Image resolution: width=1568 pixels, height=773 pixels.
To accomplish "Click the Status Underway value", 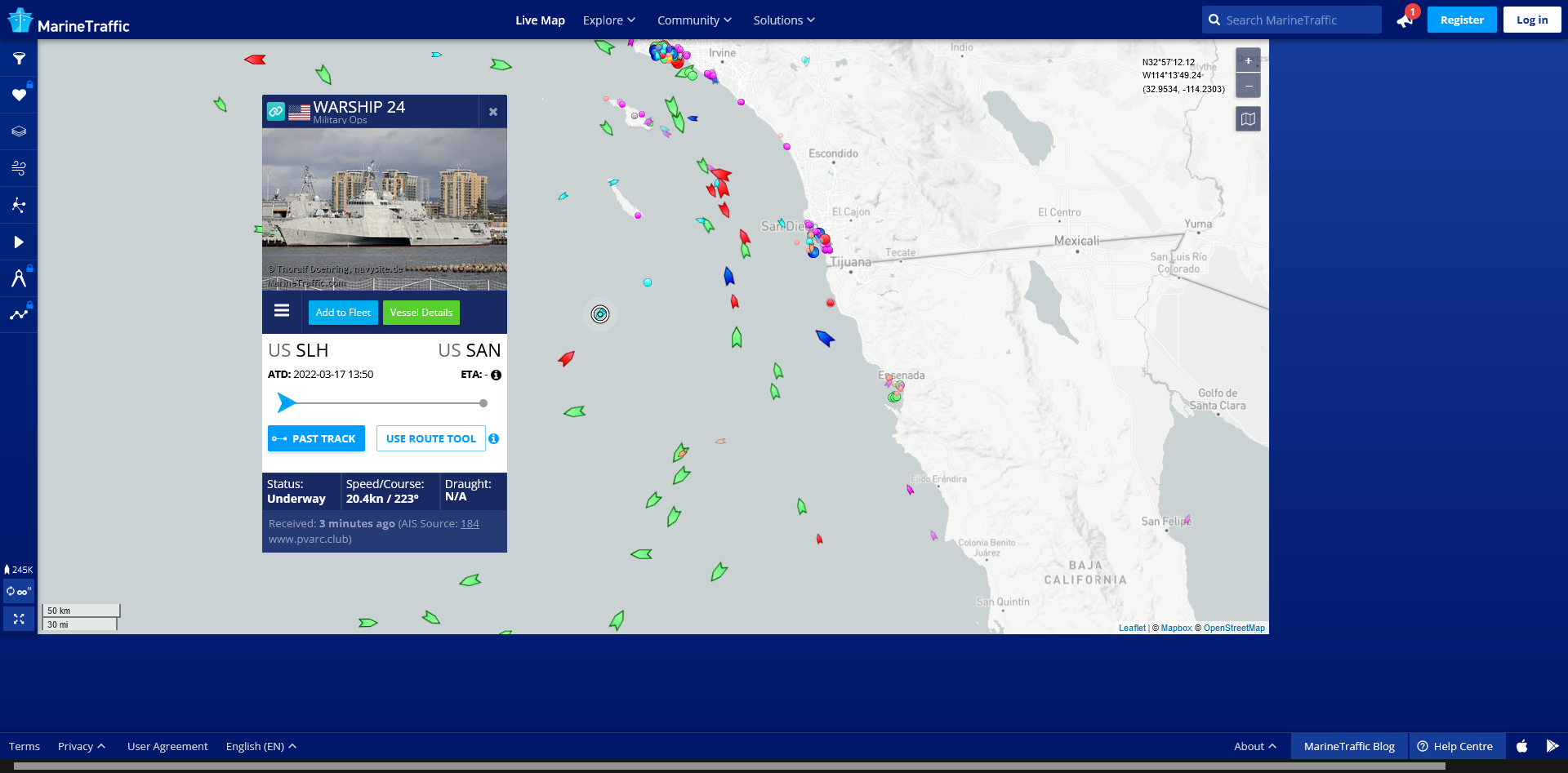I will tap(296, 499).
